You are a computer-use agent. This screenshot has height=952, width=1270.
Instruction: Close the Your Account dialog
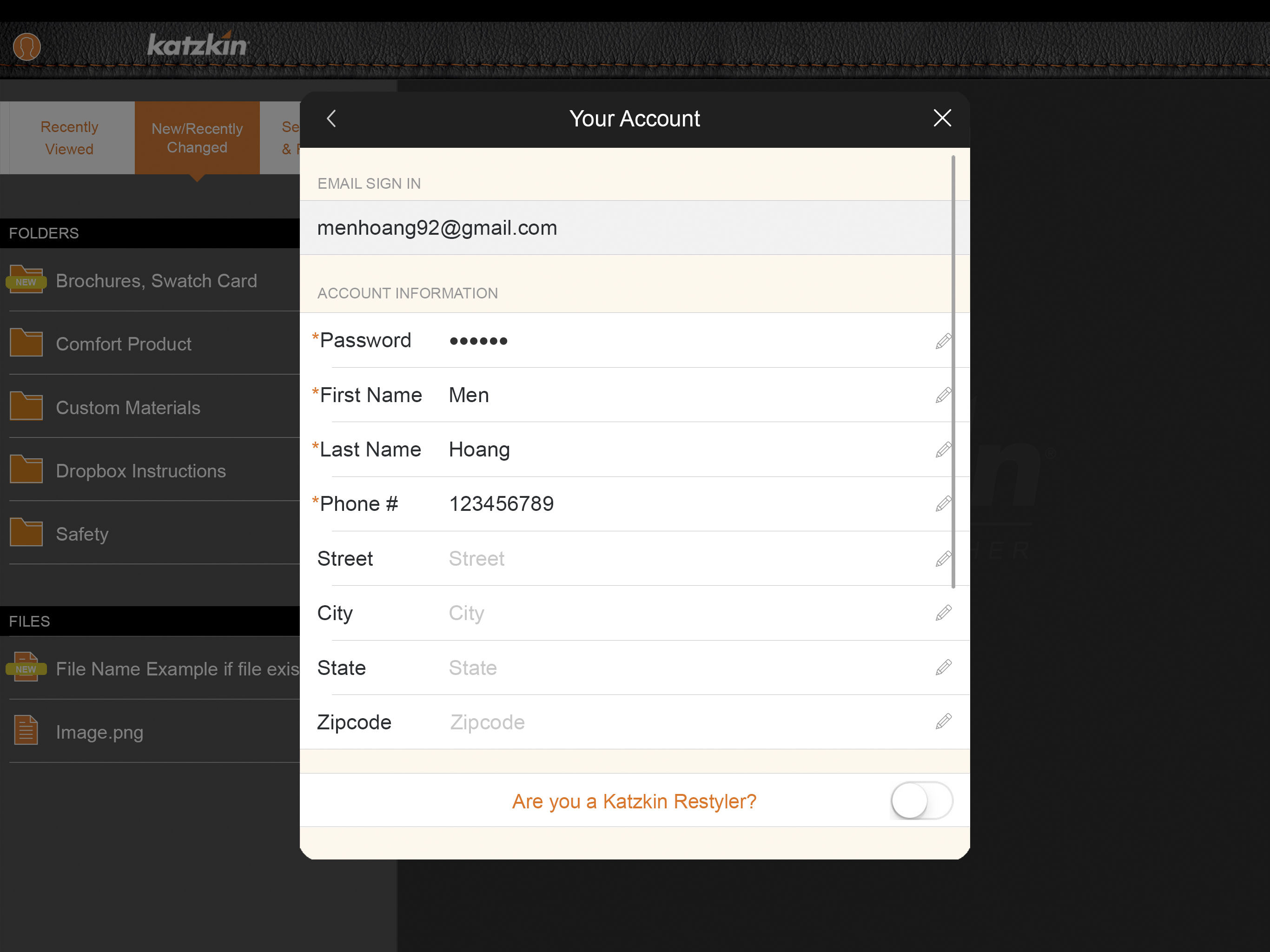click(x=942, y=118)
